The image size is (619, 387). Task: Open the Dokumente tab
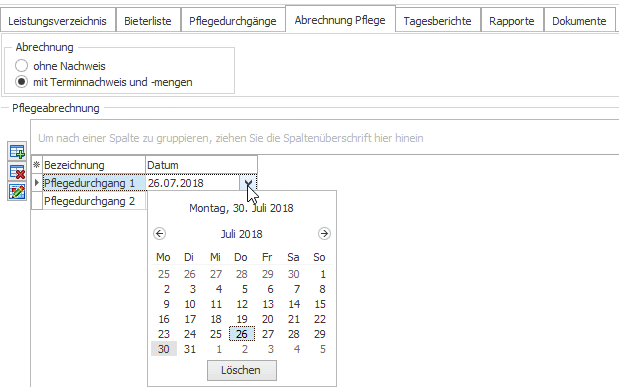point(579,21)
